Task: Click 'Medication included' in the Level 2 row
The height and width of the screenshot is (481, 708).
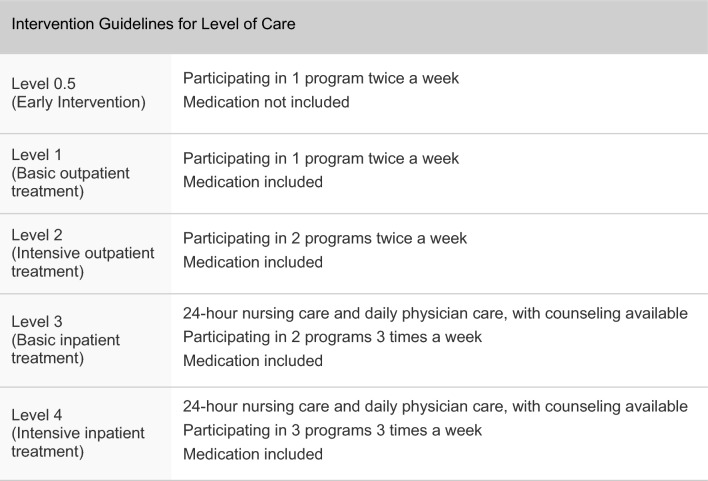Action: (x=253, y=262)
